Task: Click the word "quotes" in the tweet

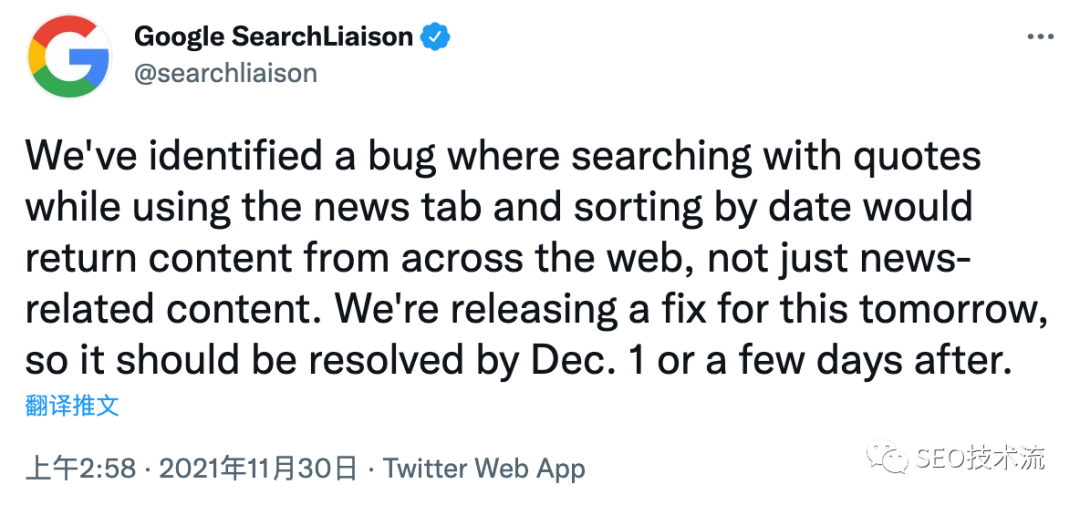Action: pyautogui.click(x=915, y=158)
